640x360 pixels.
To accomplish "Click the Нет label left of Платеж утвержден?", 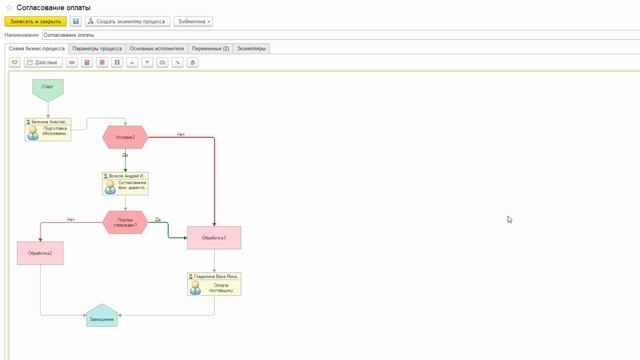I will coord(71,220).
